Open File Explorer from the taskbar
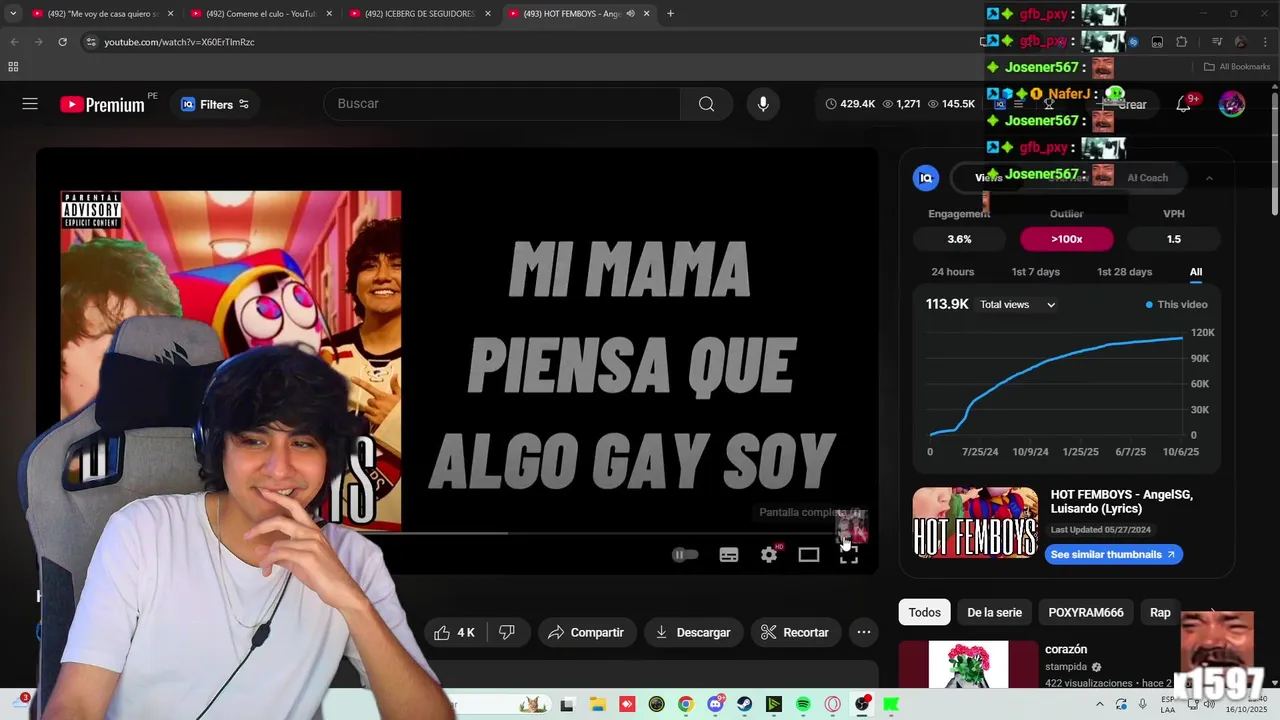 (x=597, y=705)
